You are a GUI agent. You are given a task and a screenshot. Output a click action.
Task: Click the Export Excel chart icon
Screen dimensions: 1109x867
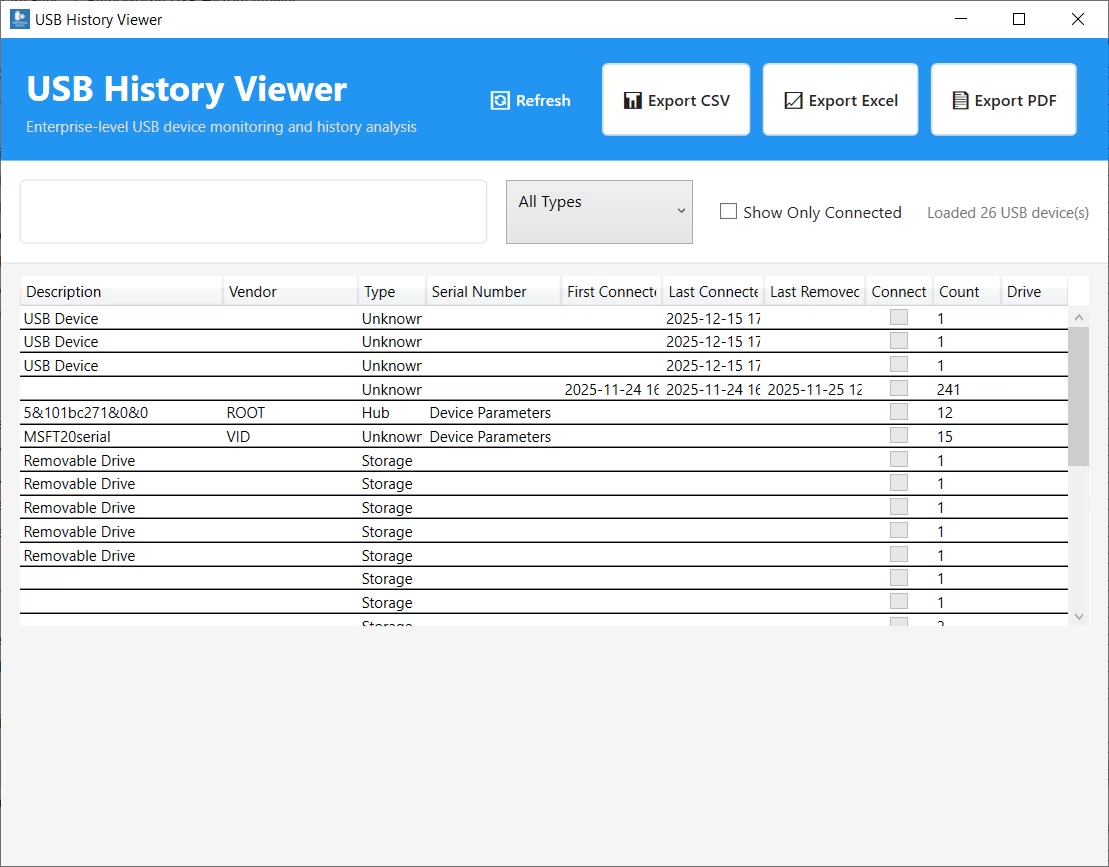click(x=793, y=101)
